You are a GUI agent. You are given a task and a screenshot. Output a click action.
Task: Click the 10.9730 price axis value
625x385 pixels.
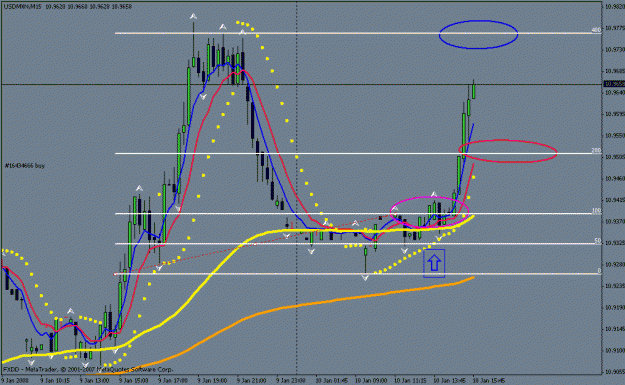(x=615, y=49)
